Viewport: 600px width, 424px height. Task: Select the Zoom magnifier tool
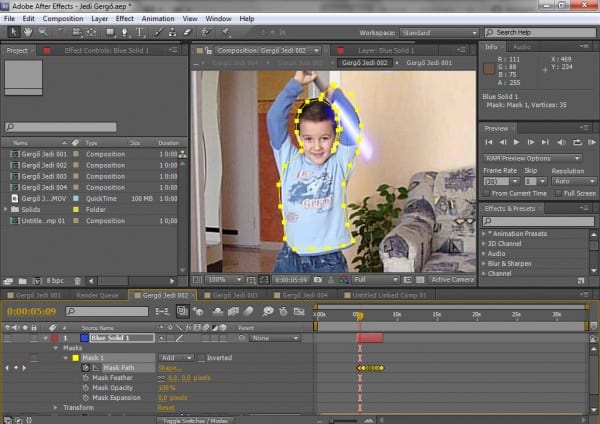tap(44, 32)
